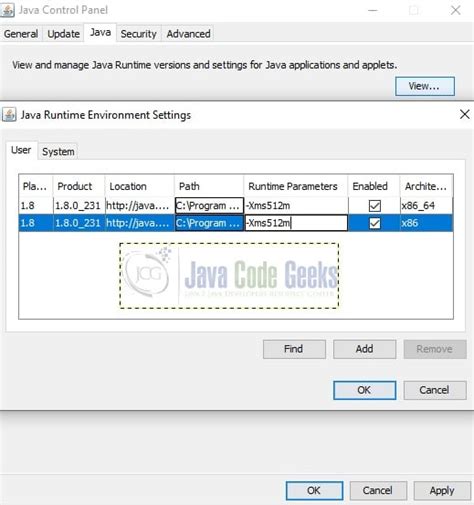The height and width of the screenshot is (505, 474).
Task: Open the General tab
Action: [x=21, y=34]
